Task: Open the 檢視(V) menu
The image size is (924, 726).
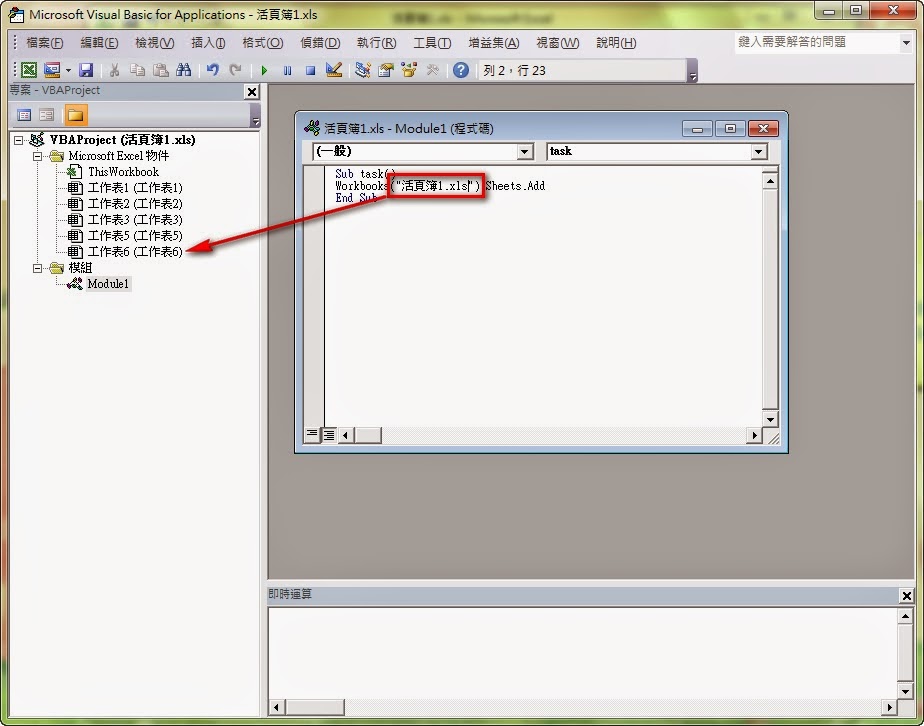Action: (154, 43)
